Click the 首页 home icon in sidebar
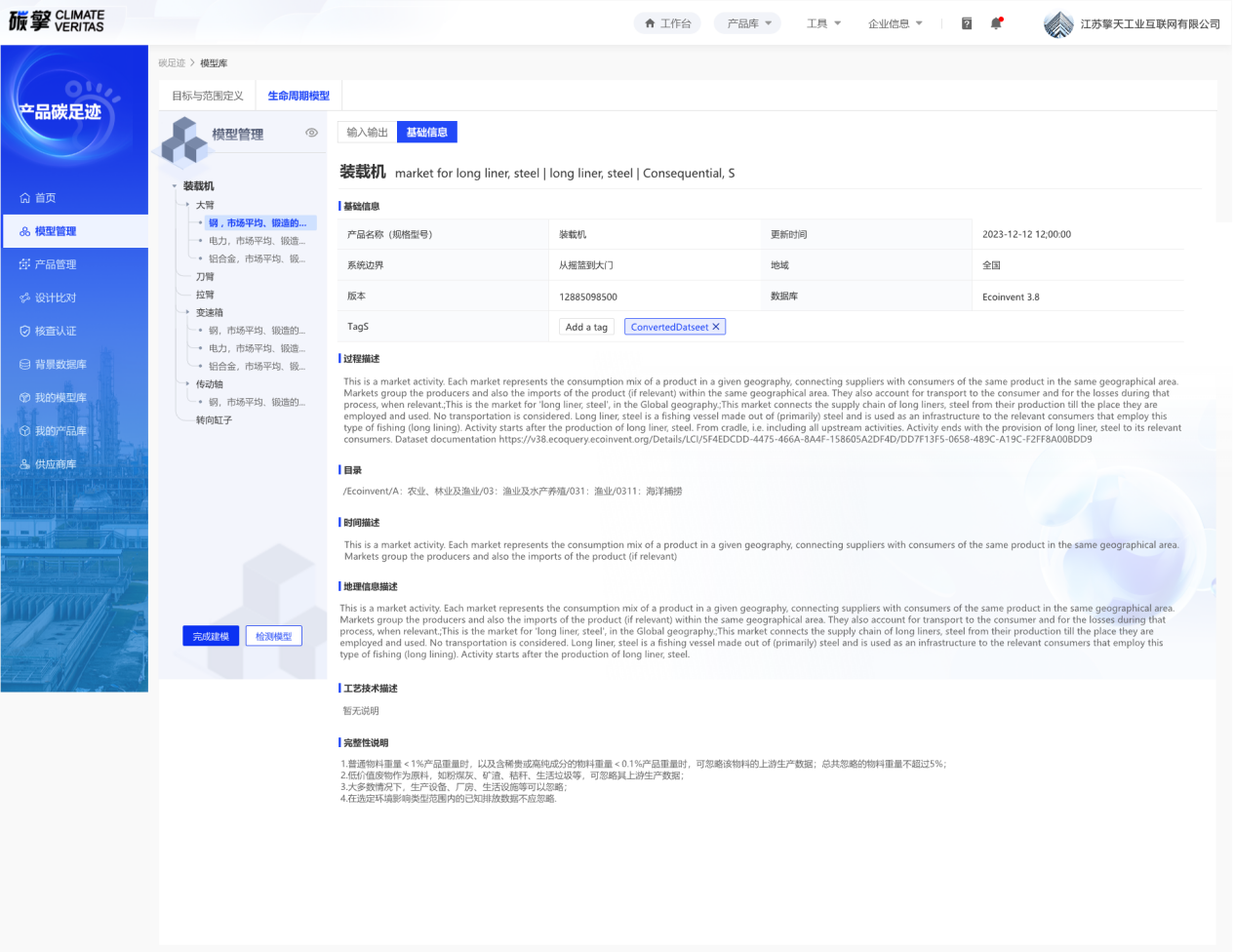Image resolution: width=1234 pixels, height=952 pixels. pyautogui.click(x=25, y=198)
